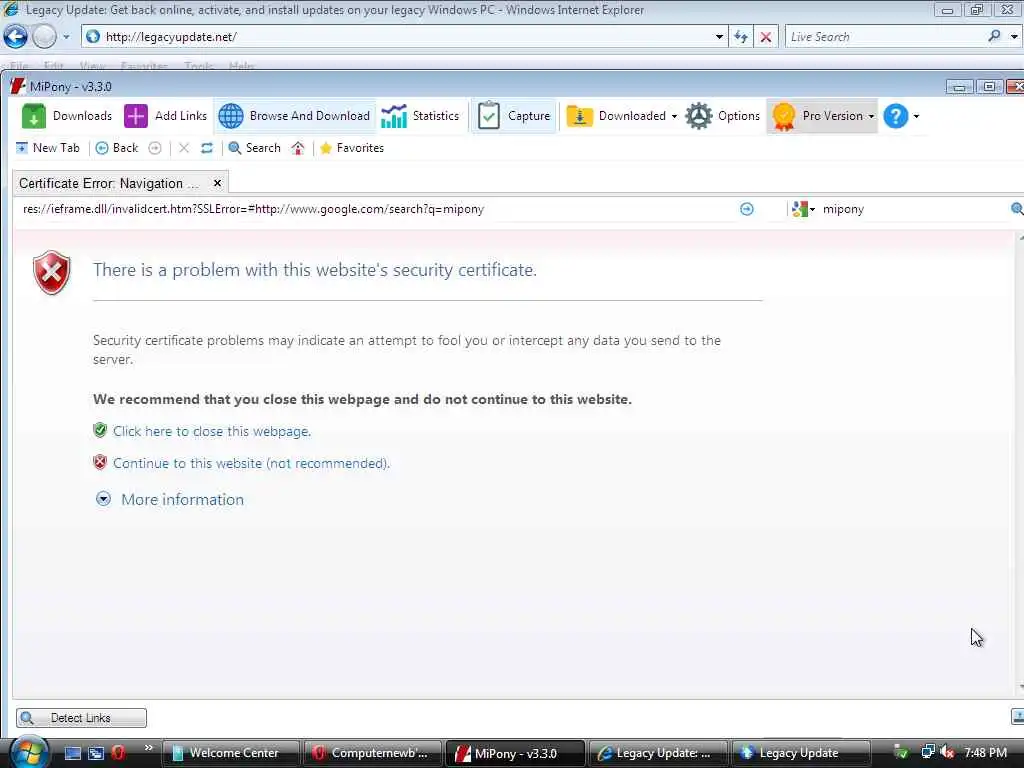The height and width of the screenshot is (768, 1024).
Task: Click the Internet Explorer forward arrow
Action: (x=44, y=37)
